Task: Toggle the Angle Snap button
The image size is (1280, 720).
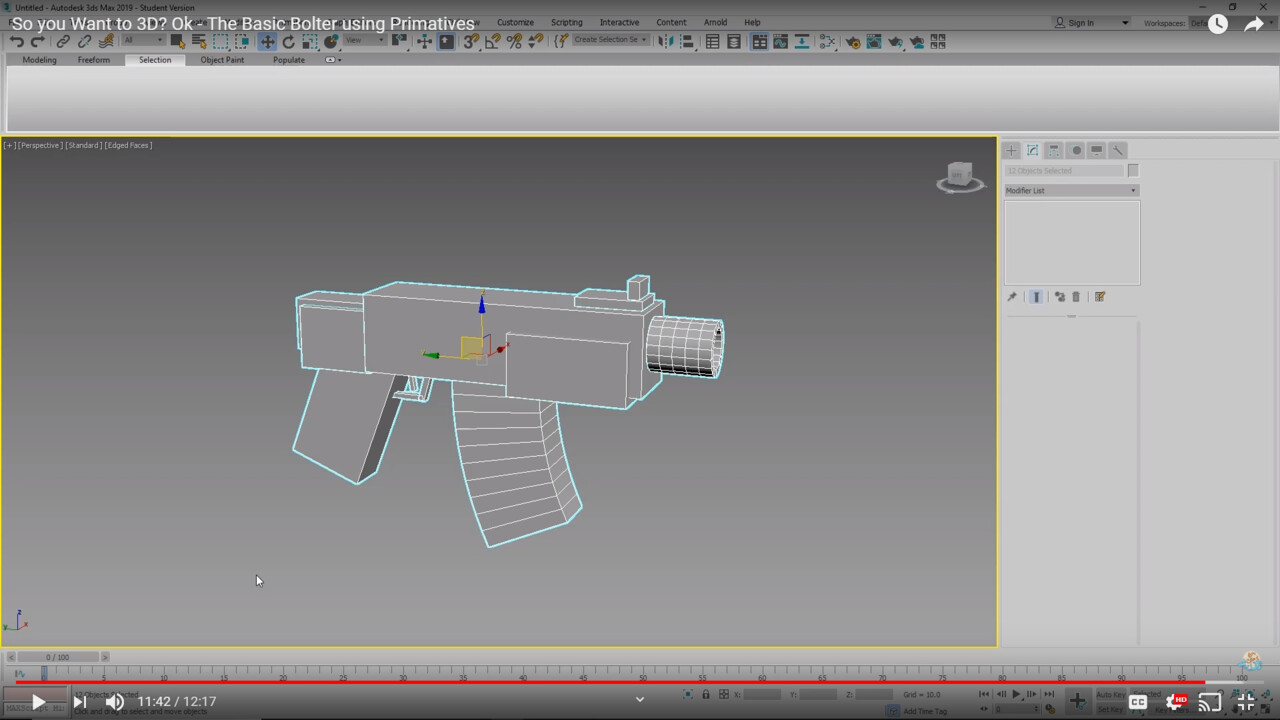Action: (493, 41)
